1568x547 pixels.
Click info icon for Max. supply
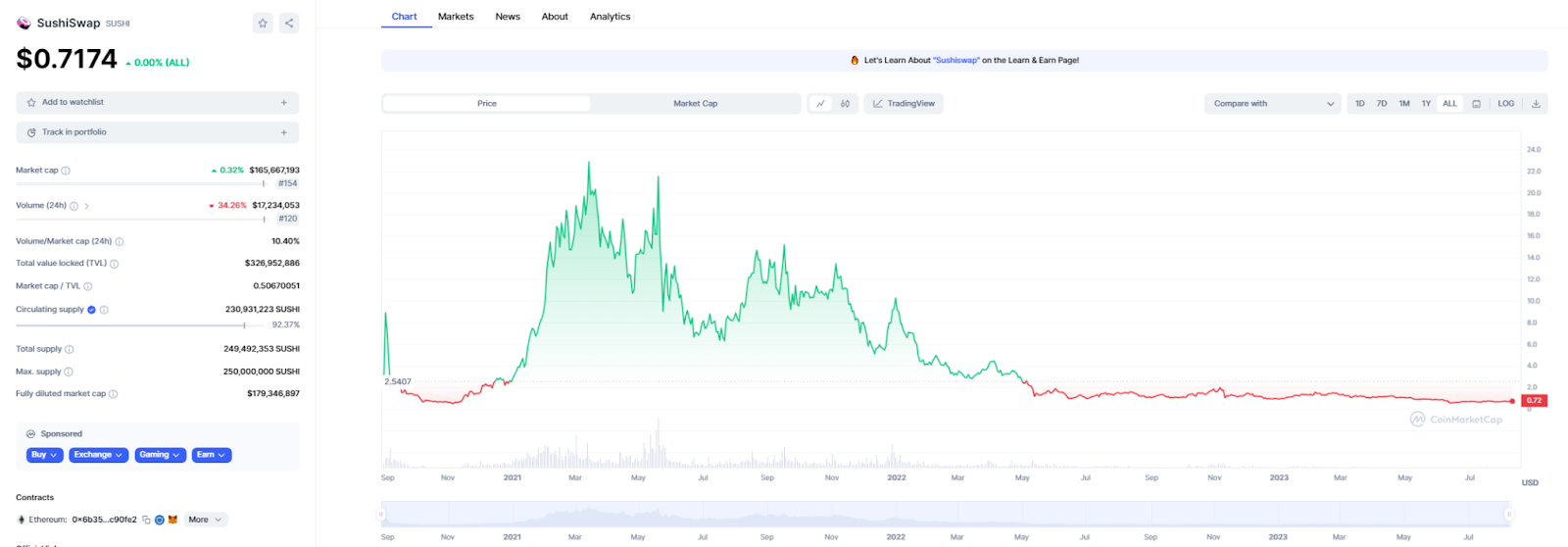[69, 372]
